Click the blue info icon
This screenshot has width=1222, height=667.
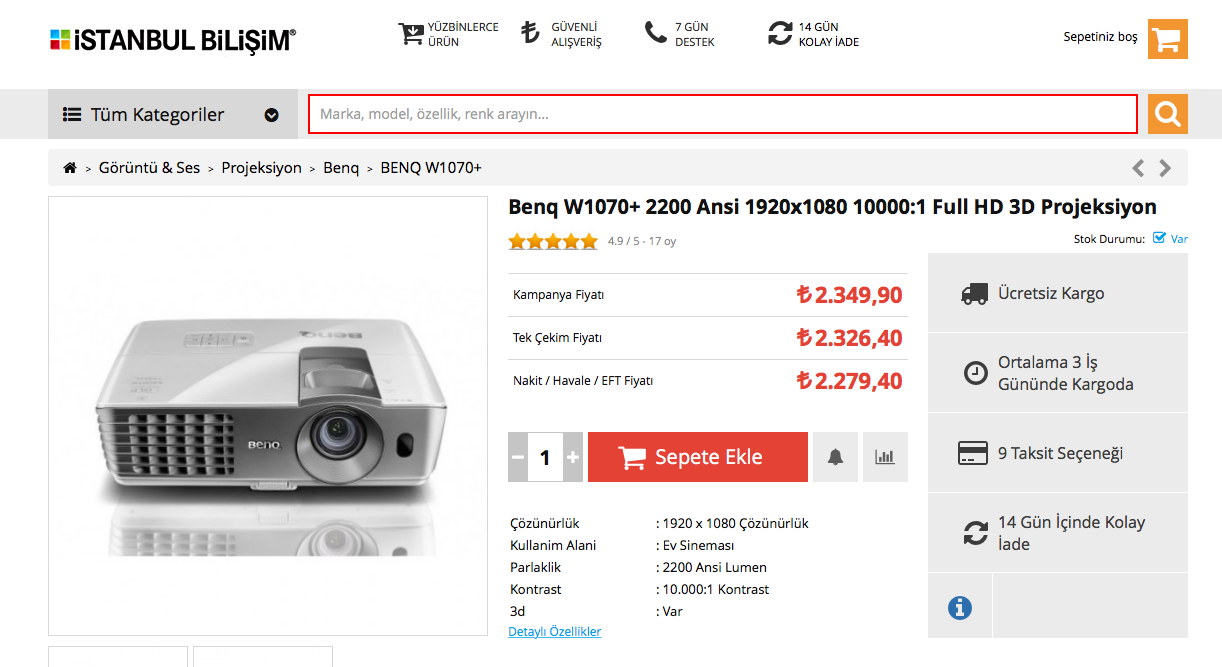959,606
